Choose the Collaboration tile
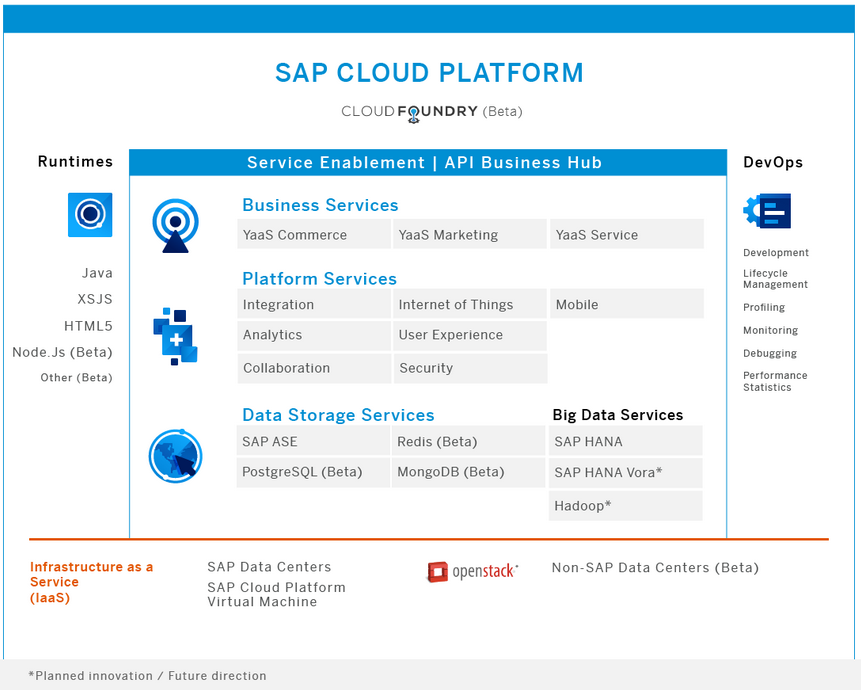This screenshot has height=690, width=861. click(314, 368)
